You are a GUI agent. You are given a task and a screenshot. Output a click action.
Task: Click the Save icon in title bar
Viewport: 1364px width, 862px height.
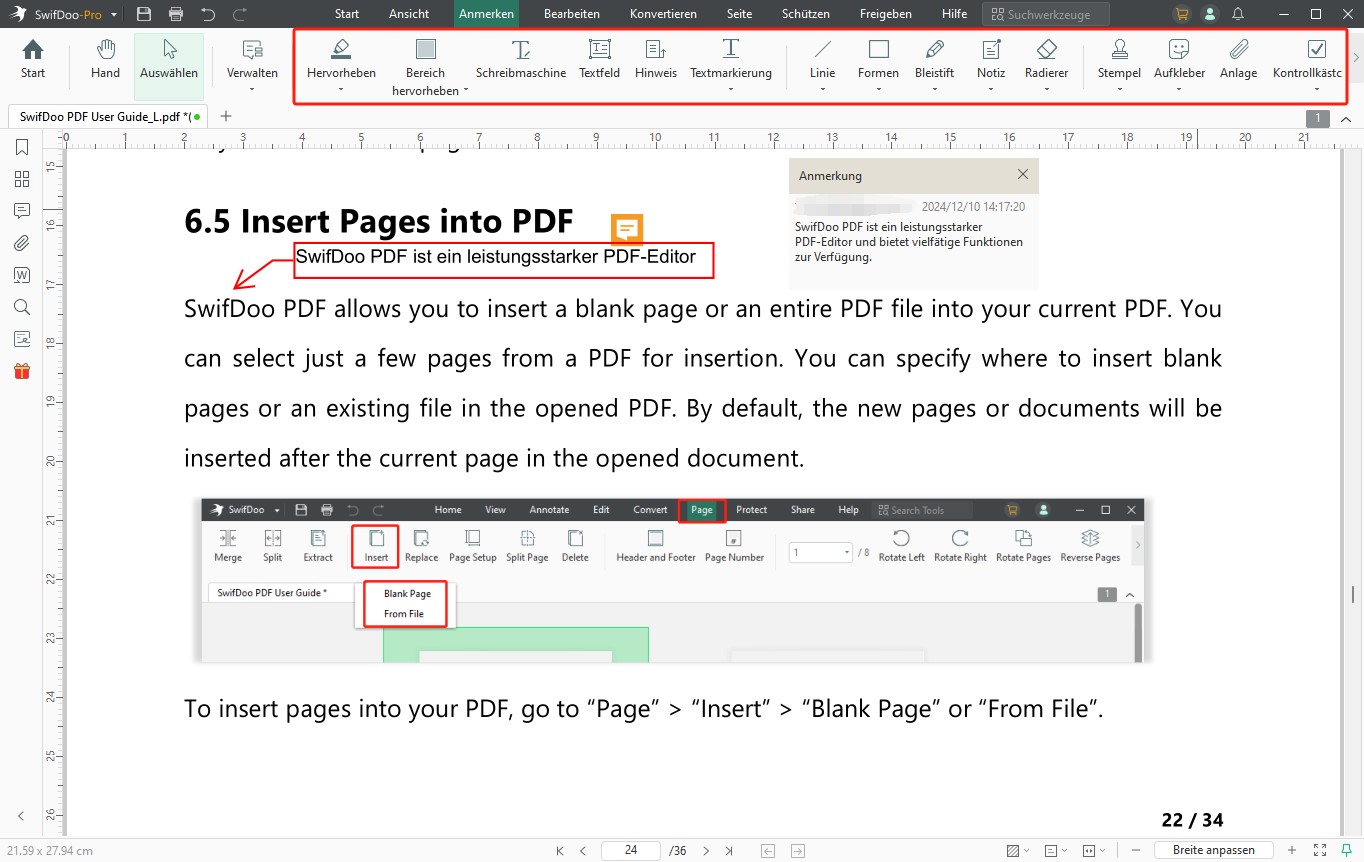(144, 14)
